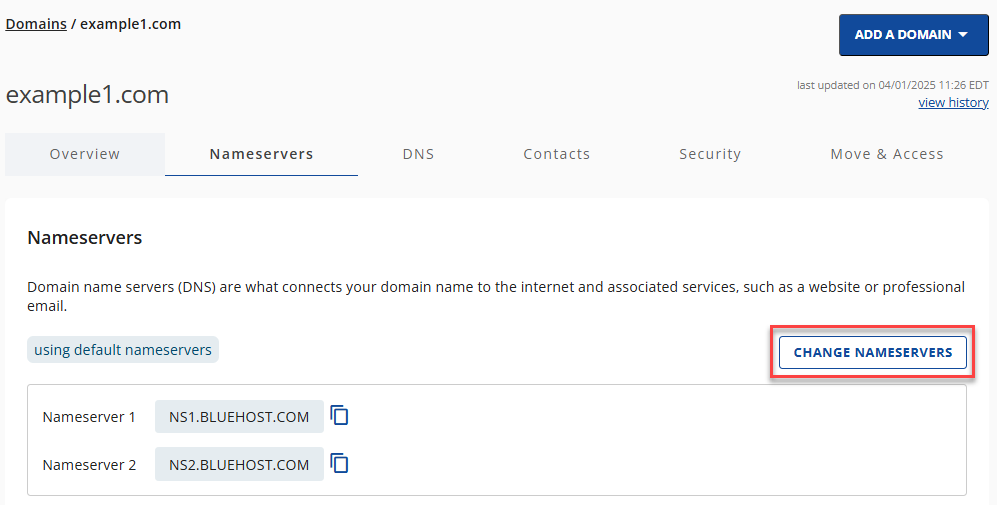The height and width of the screenshot is (505, 997).
Task: Click example1.com in the breadcrumb
Action: click(x=130, y=24)
